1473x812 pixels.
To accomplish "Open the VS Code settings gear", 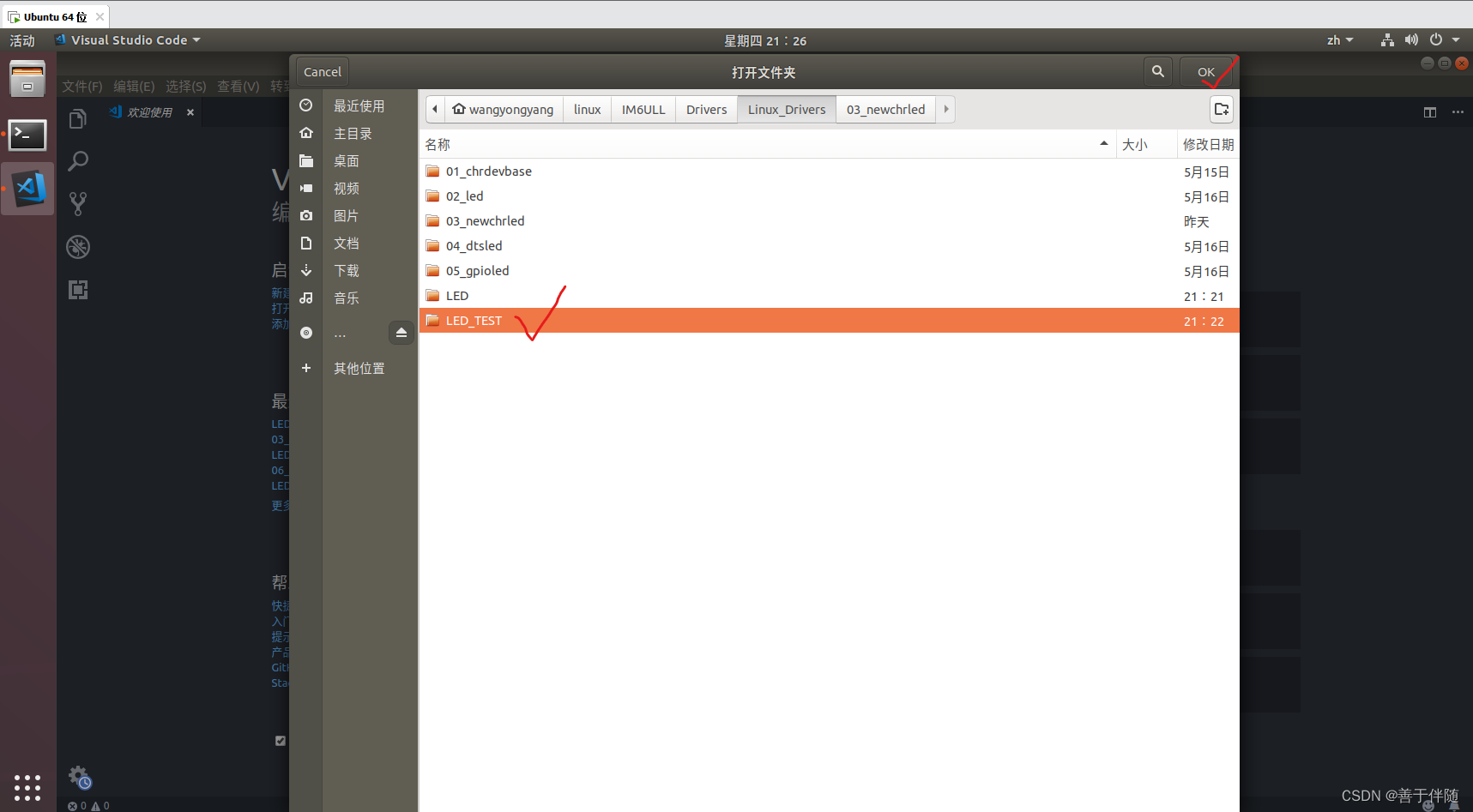I will [79, 777].
